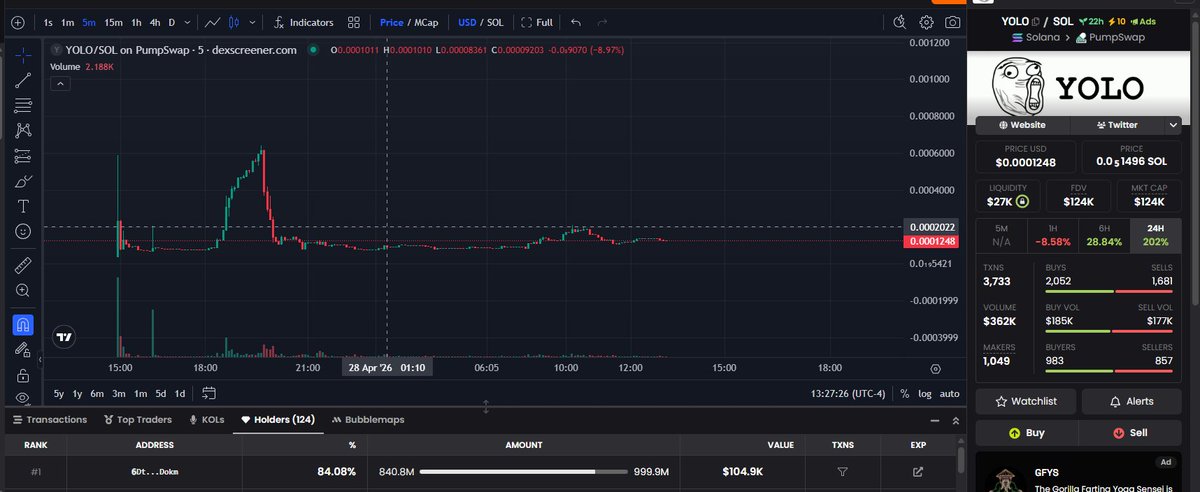Screen dimensions: 1200x492
Task: Open the YOLO token Website link
Action: pos(1023,125)
